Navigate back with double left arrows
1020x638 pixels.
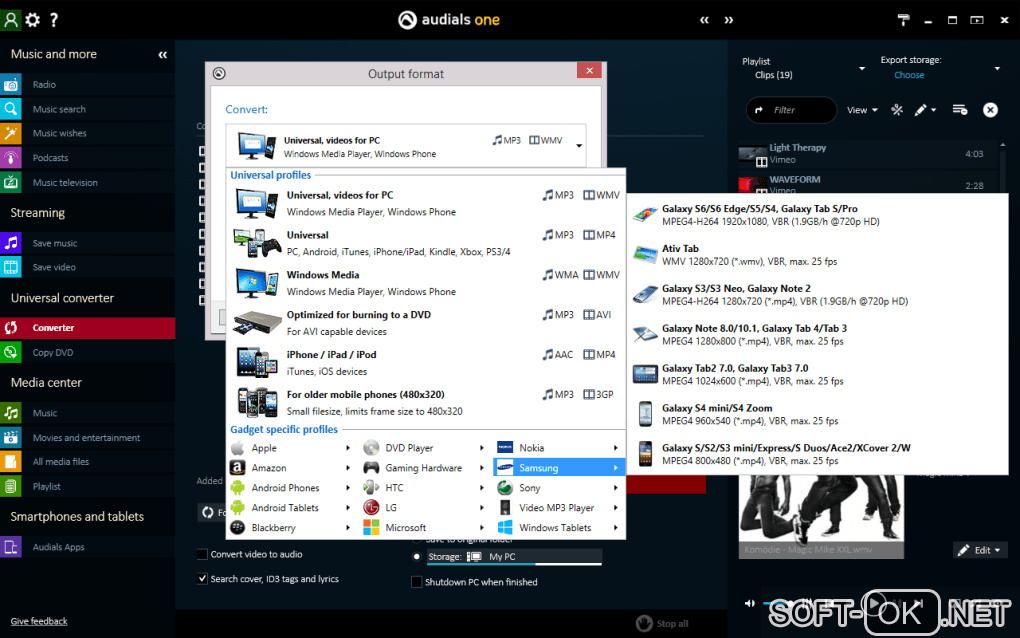(705, 20)
